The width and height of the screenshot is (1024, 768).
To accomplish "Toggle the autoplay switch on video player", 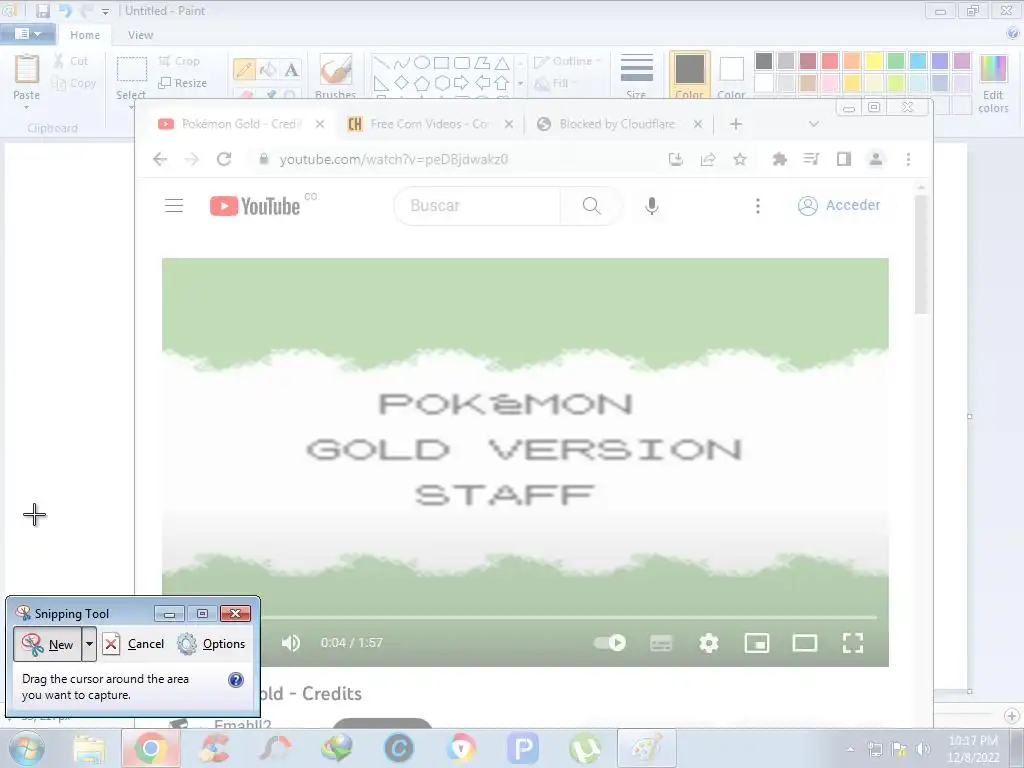I will [610, 643].
